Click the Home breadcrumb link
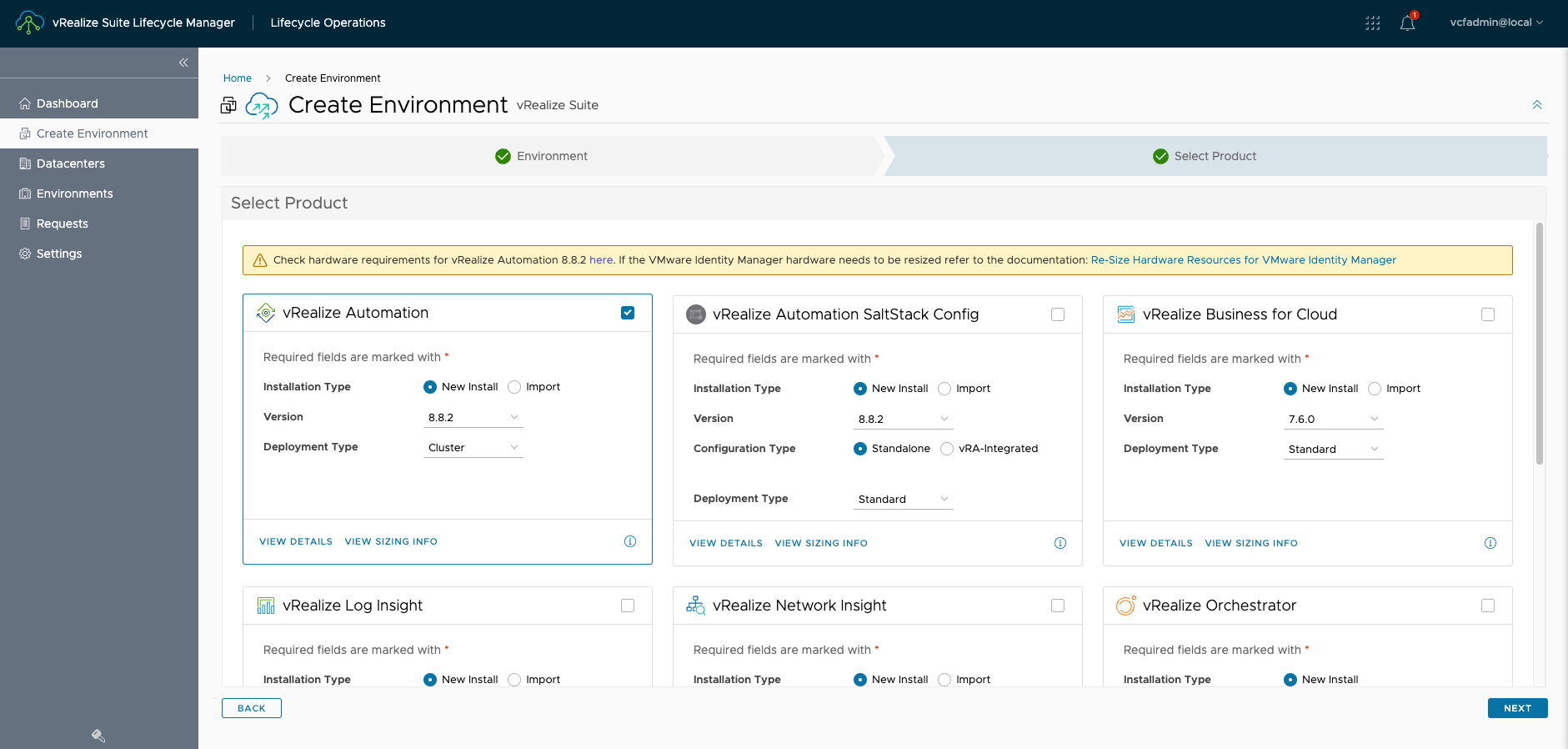 (238, 78)
